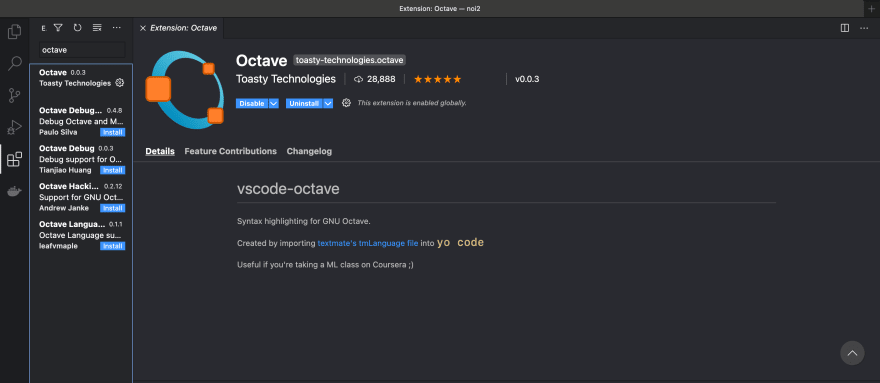Open the Docker view in activity bar
Screen dimensions: 880x383
pyautogui.click(x=15, y=192)
